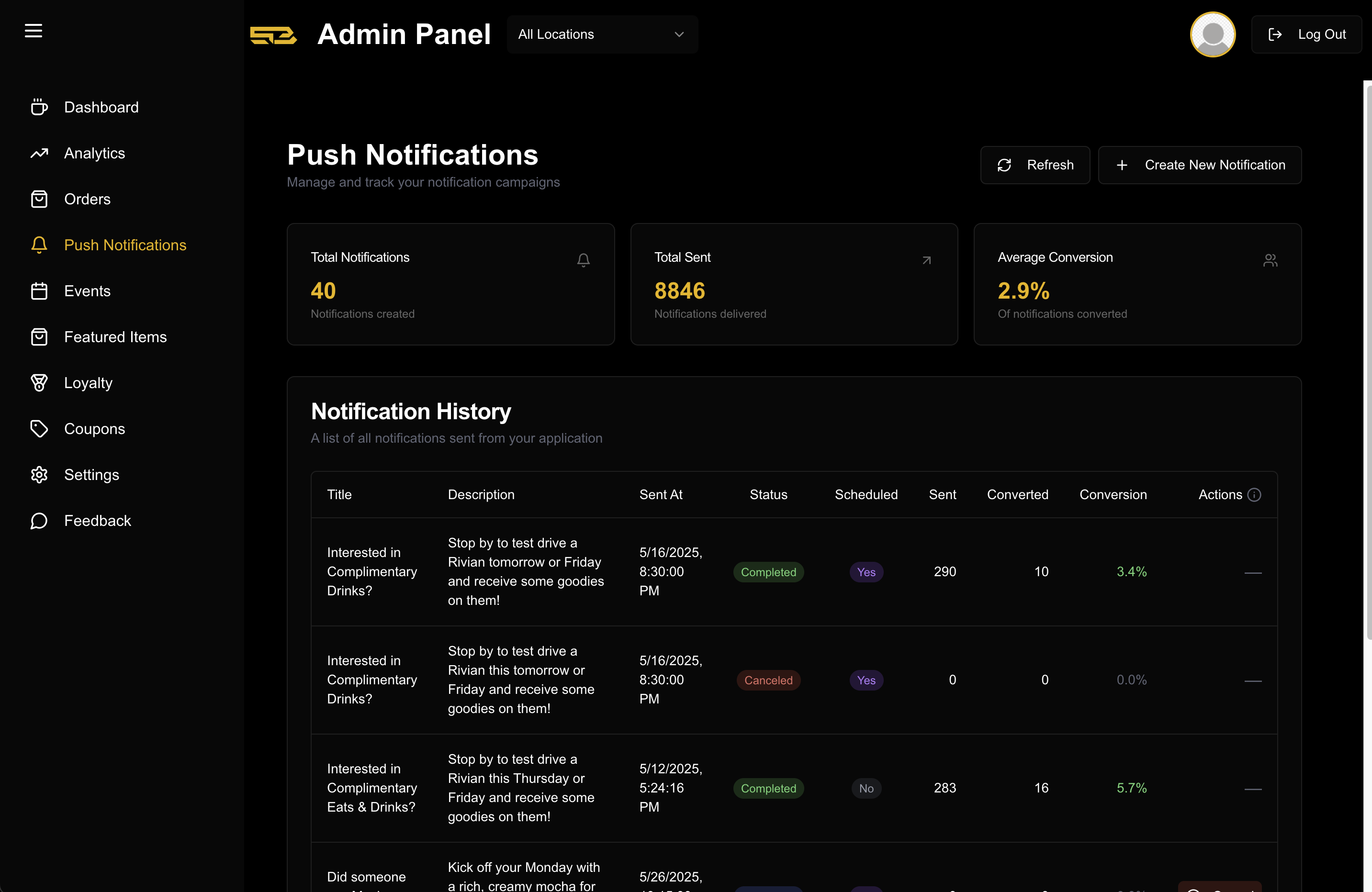
Task: Click Create New Notification
Action: [1200, 165]
